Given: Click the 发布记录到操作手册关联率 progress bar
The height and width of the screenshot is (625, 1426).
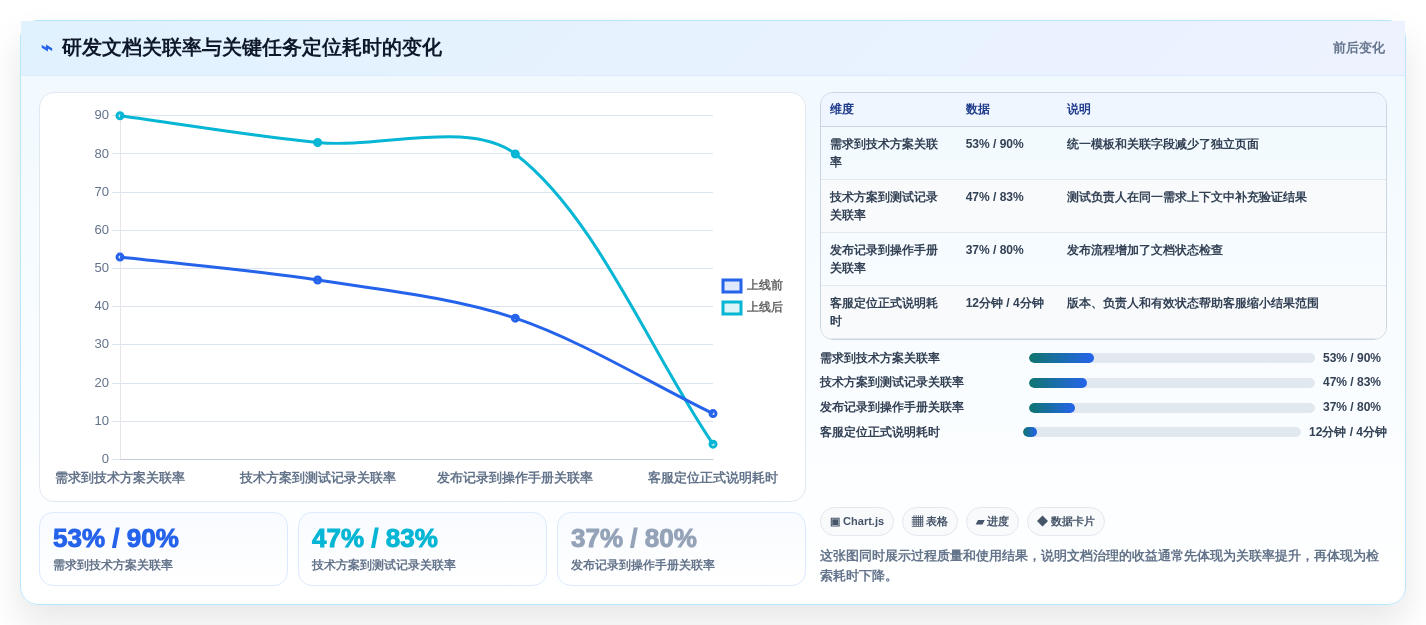Looking at the screenshot, I should (1172, 408).
